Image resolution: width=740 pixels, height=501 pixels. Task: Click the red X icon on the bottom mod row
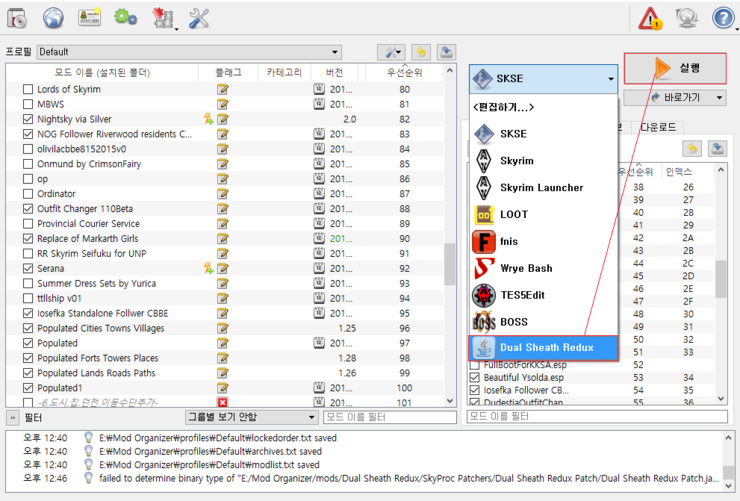[x=223, y=402]
